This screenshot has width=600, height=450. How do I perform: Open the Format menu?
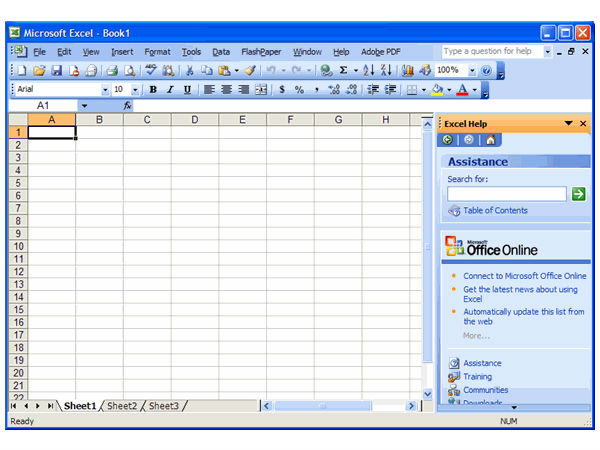(x=157, y=52)
